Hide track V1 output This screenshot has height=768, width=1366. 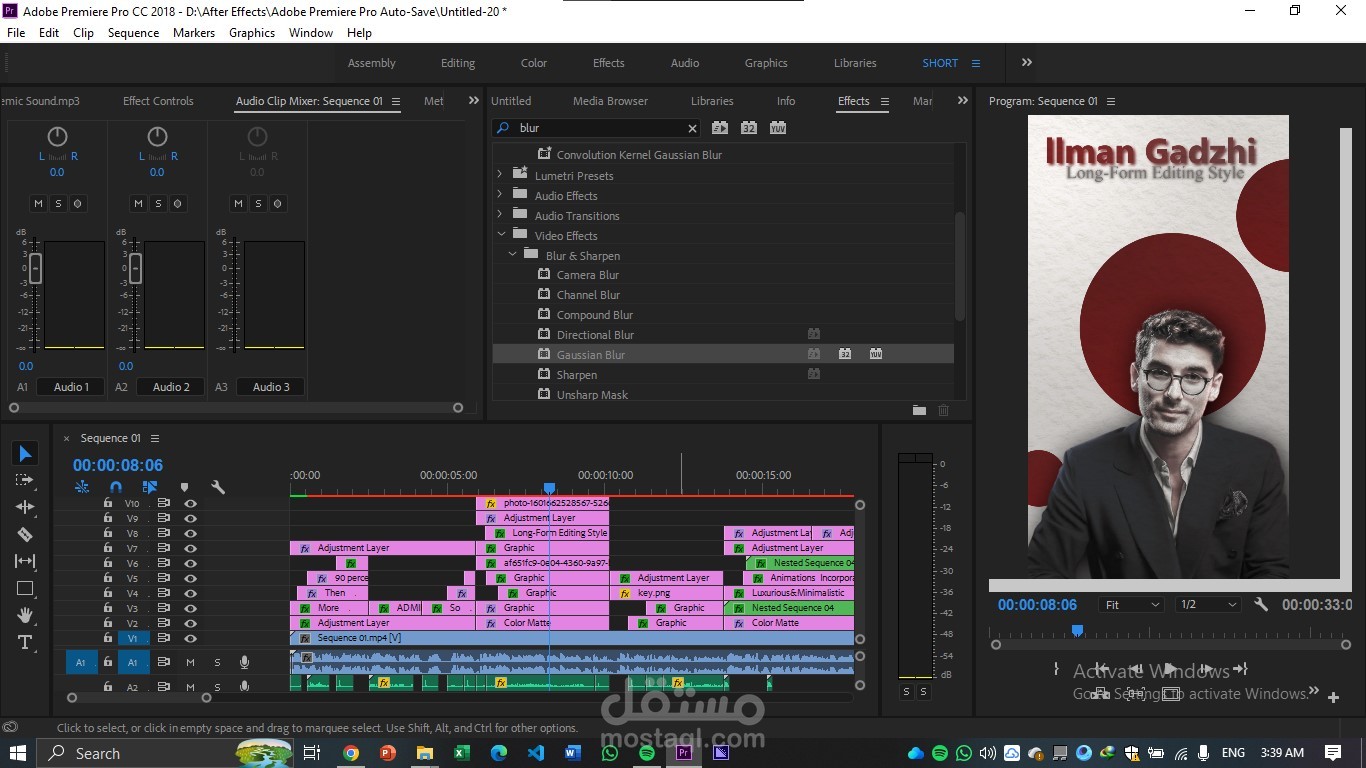[x=190, y=638]
